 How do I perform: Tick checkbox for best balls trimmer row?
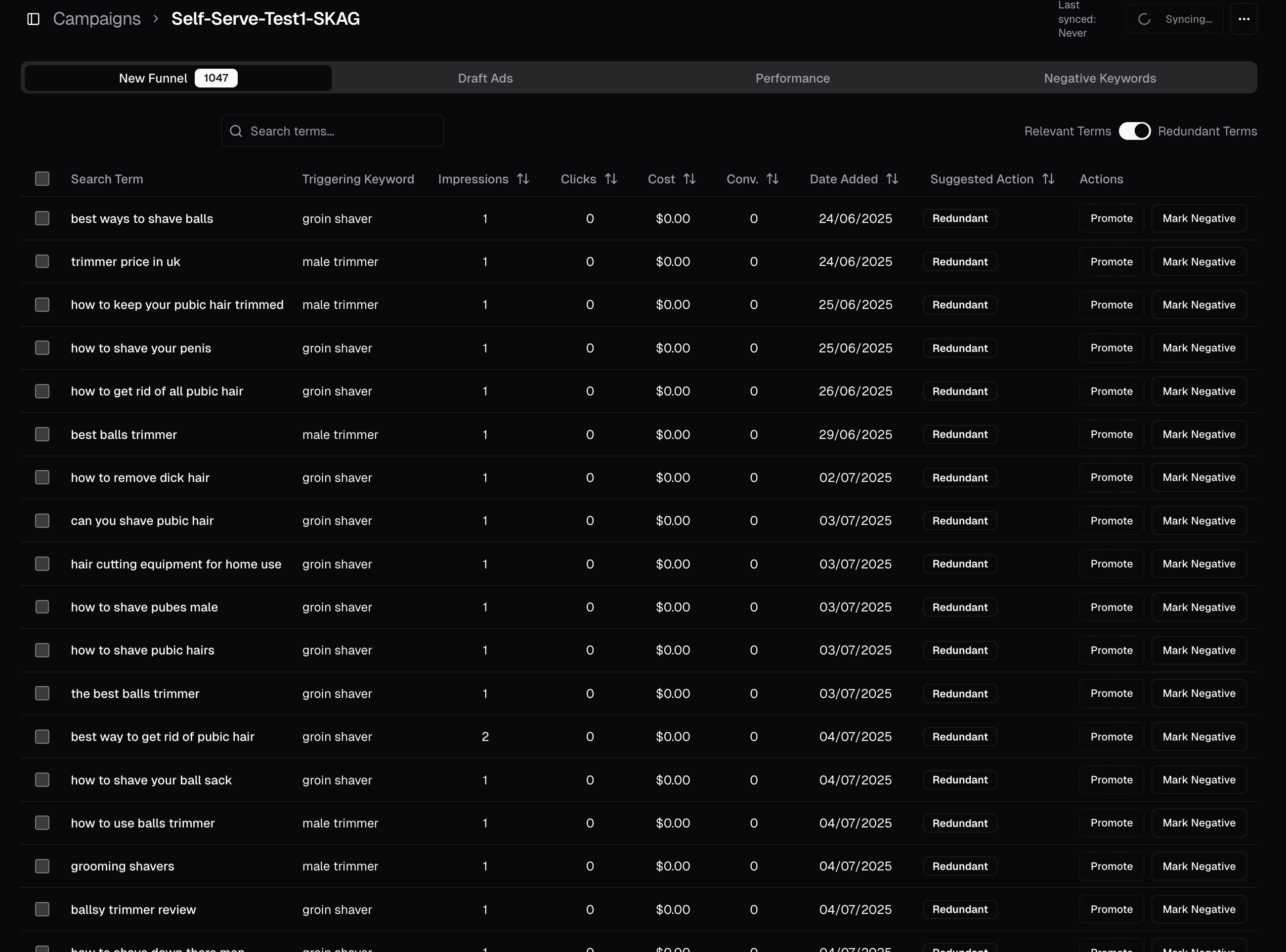[42, 434]
